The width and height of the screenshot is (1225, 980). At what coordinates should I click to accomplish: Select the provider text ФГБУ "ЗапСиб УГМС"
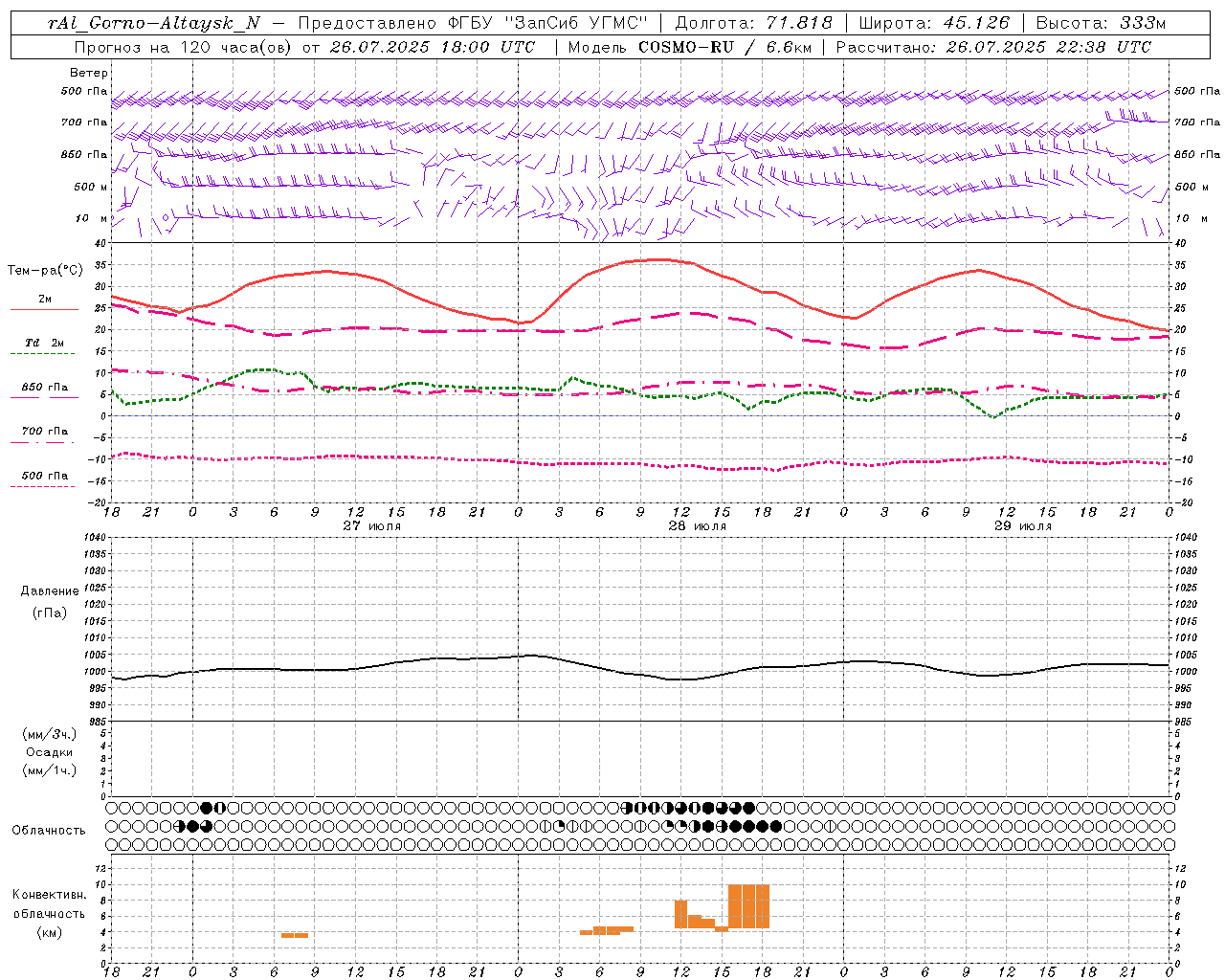(548, 23)
